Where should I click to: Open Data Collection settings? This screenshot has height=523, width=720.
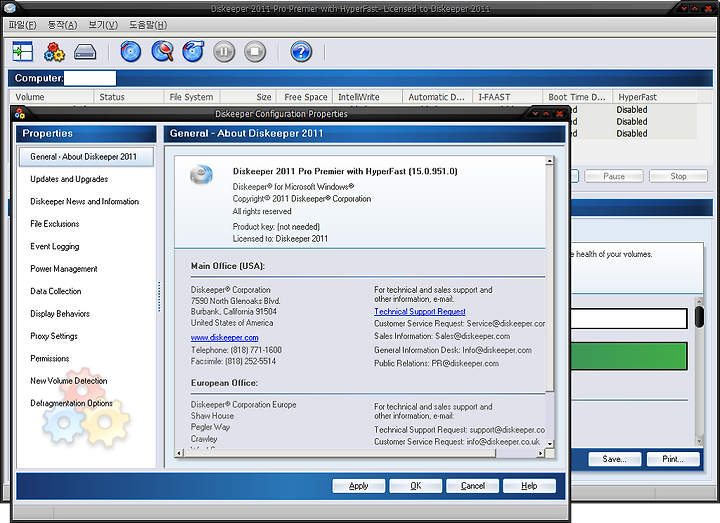coord(56,291)
